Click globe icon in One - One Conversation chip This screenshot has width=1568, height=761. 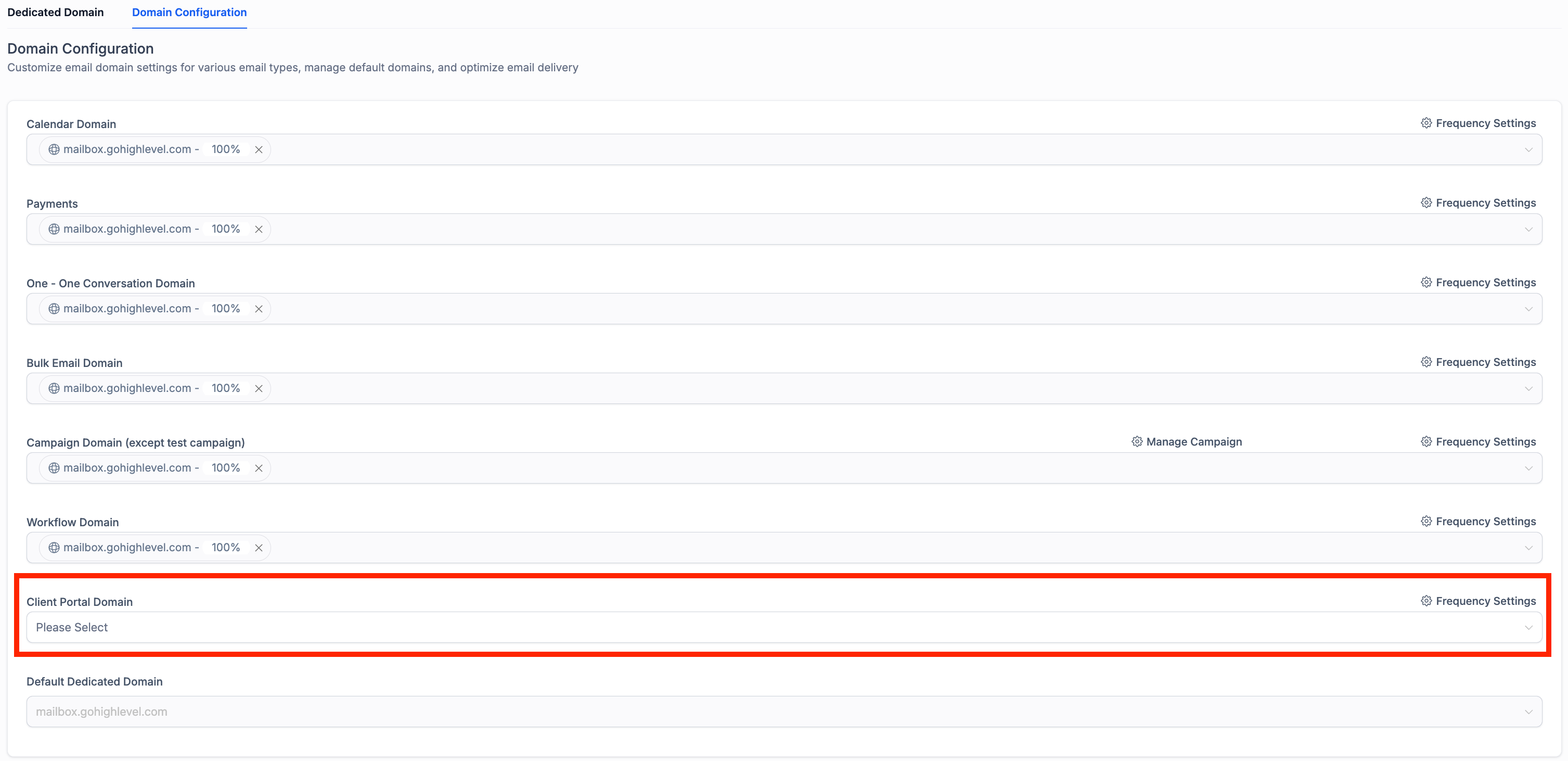54,309
